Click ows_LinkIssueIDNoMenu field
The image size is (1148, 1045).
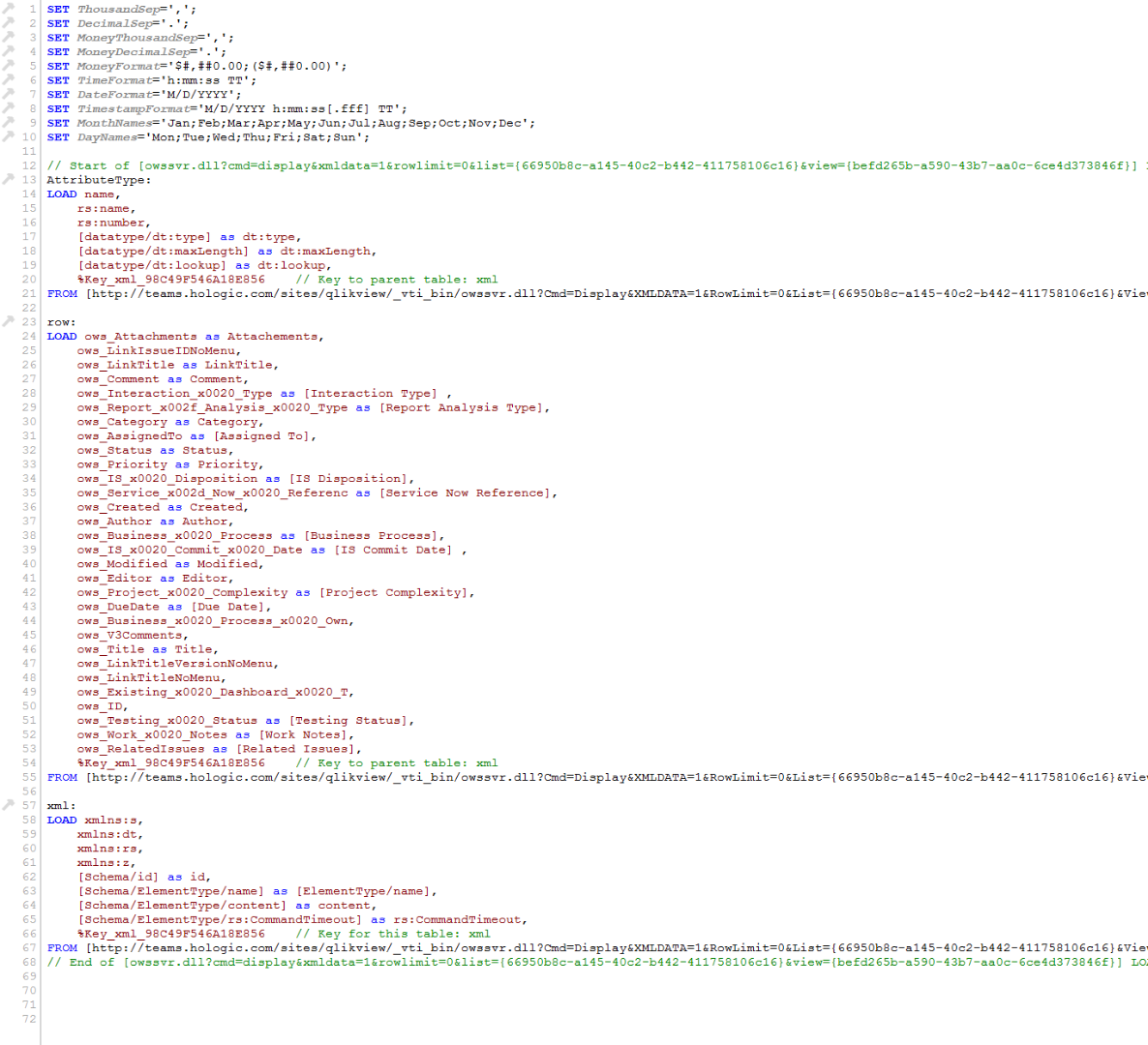pyautogui.click(x=156, y=350)
